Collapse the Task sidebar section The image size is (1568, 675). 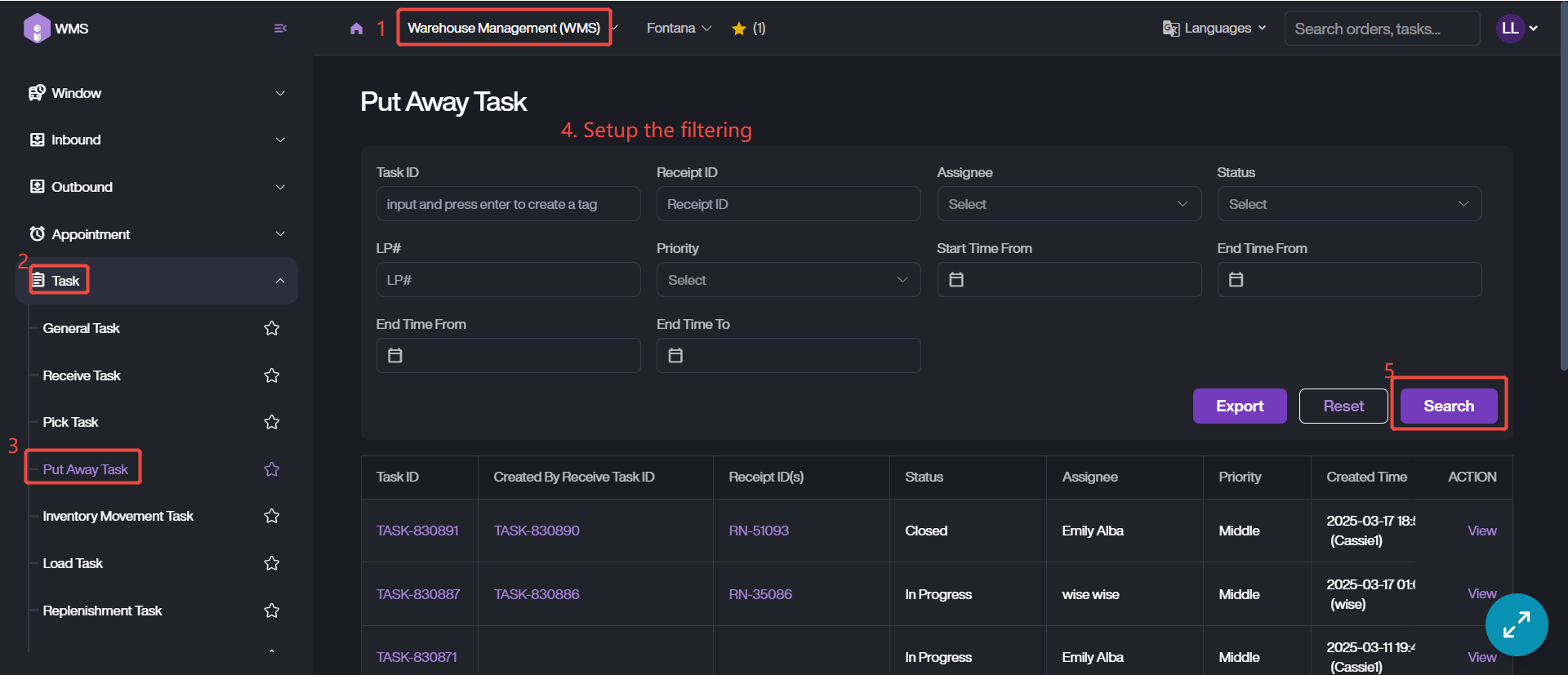click(x=280, y=281)
